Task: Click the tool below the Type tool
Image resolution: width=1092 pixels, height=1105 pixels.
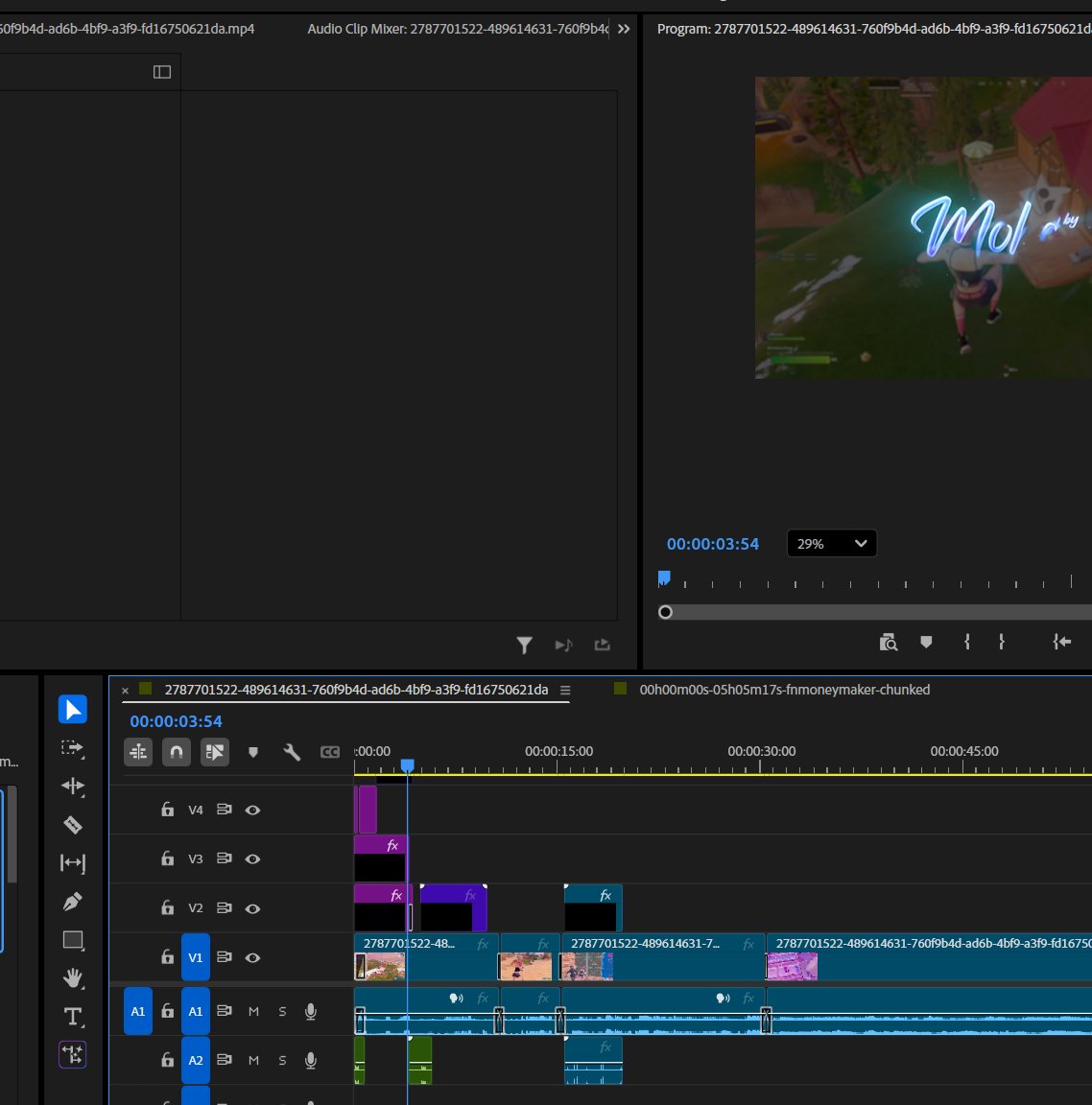Action: (x=73, y=1055)
